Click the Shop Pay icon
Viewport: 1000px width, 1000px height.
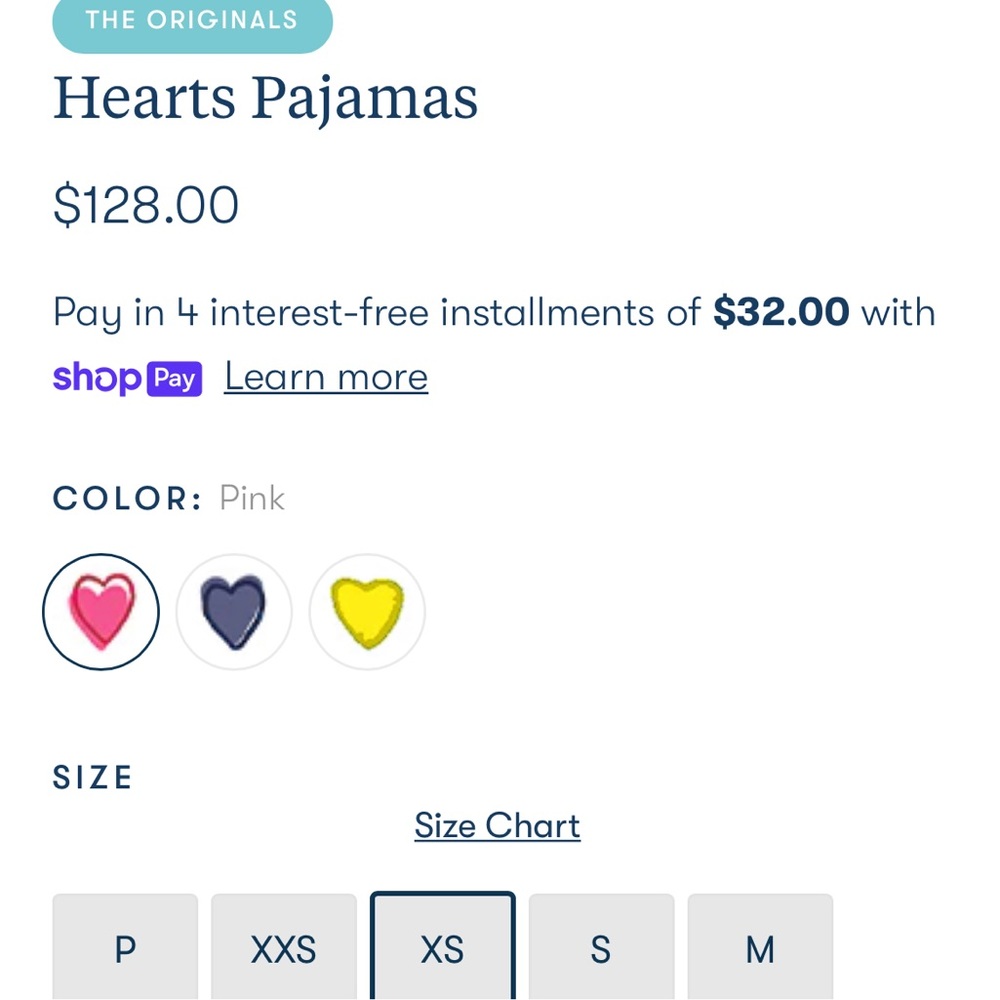127,378
